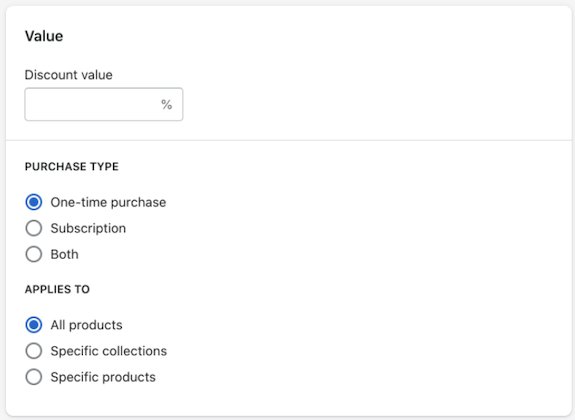Click the "All products" label text

(x=87, y=325)
